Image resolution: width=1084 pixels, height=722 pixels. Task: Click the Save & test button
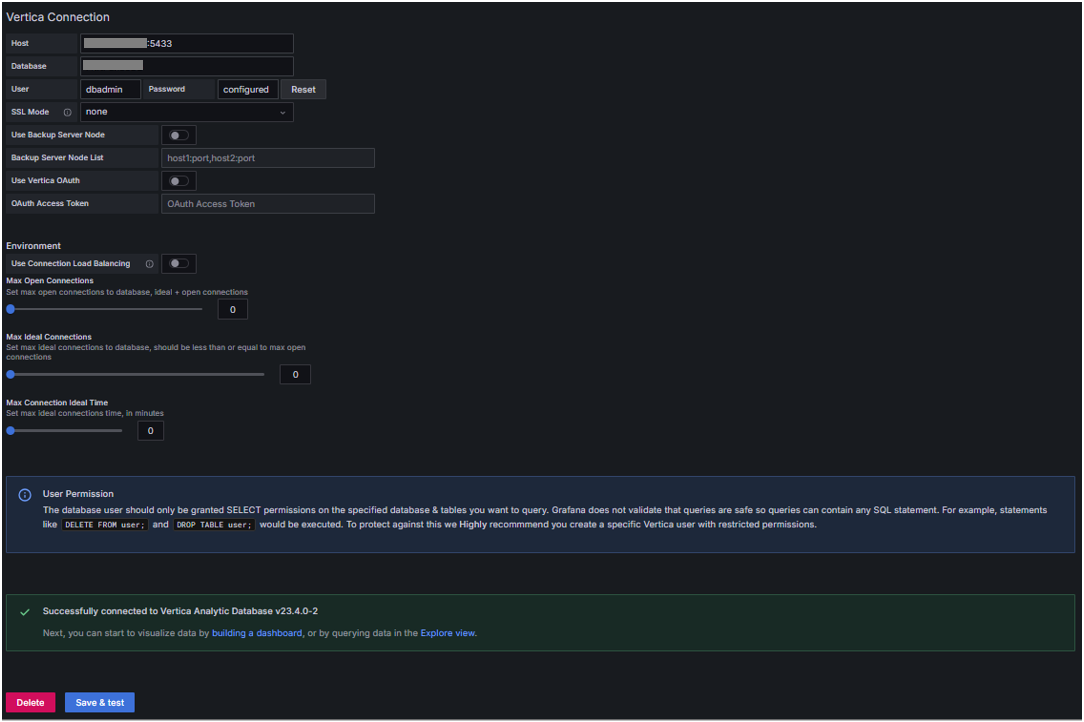pyautogui.click(x=100, y=702)
